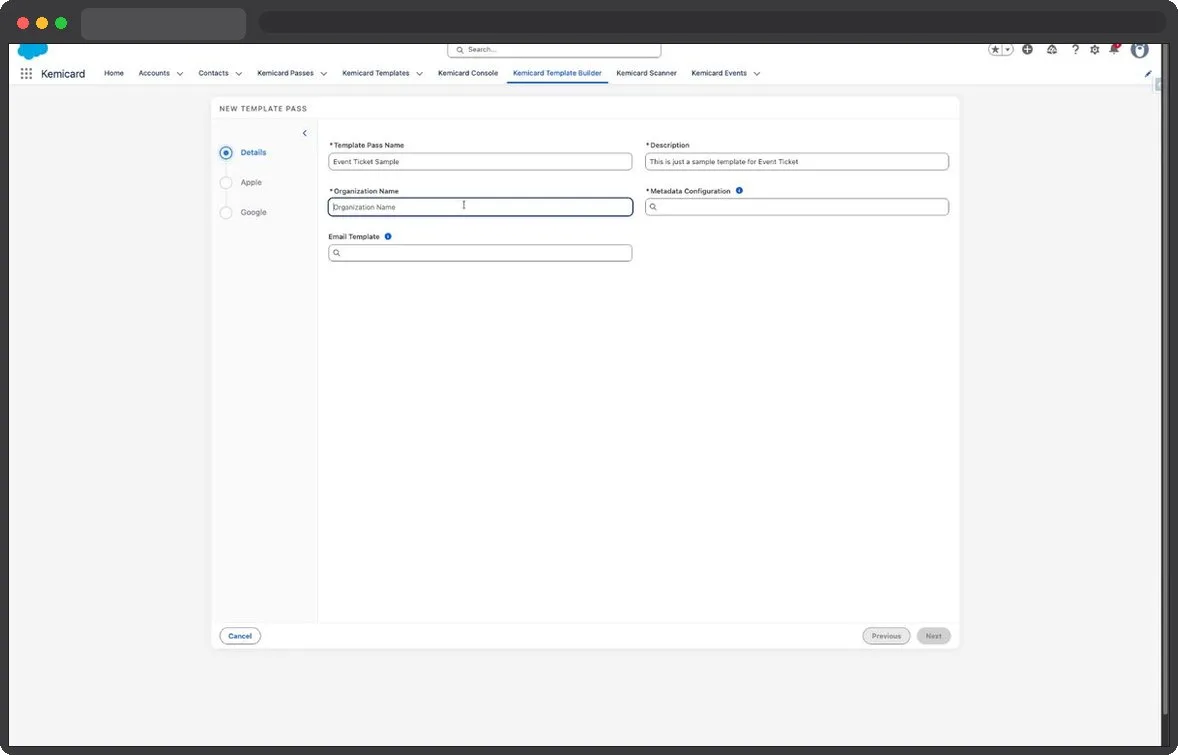Click the Template Pass Name field
1178x755 pixels.
pos(480,162)
